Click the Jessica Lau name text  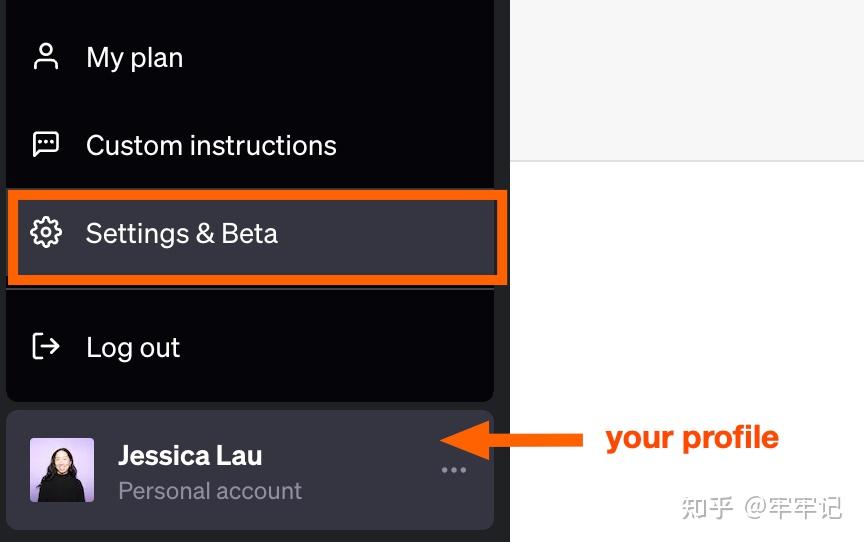[190, 456]
